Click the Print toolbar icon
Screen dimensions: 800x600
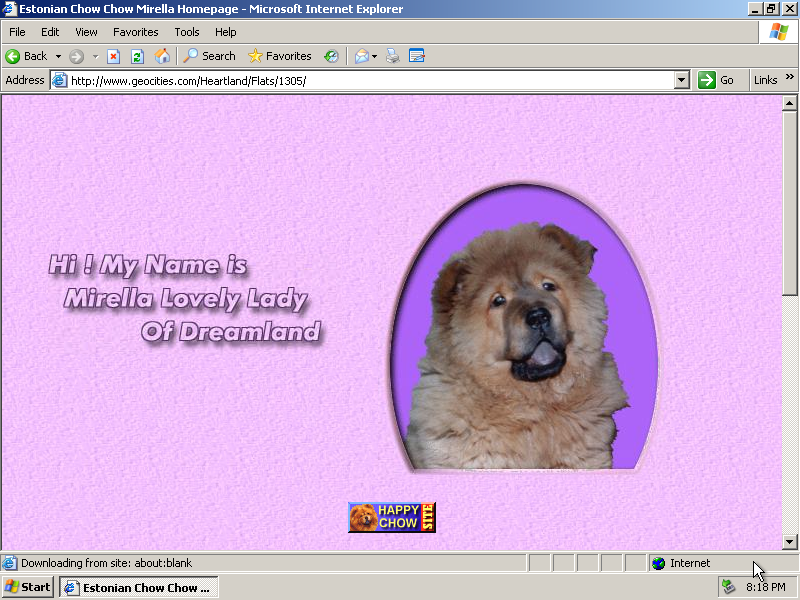pyautogui.click(x=393, y=56)
